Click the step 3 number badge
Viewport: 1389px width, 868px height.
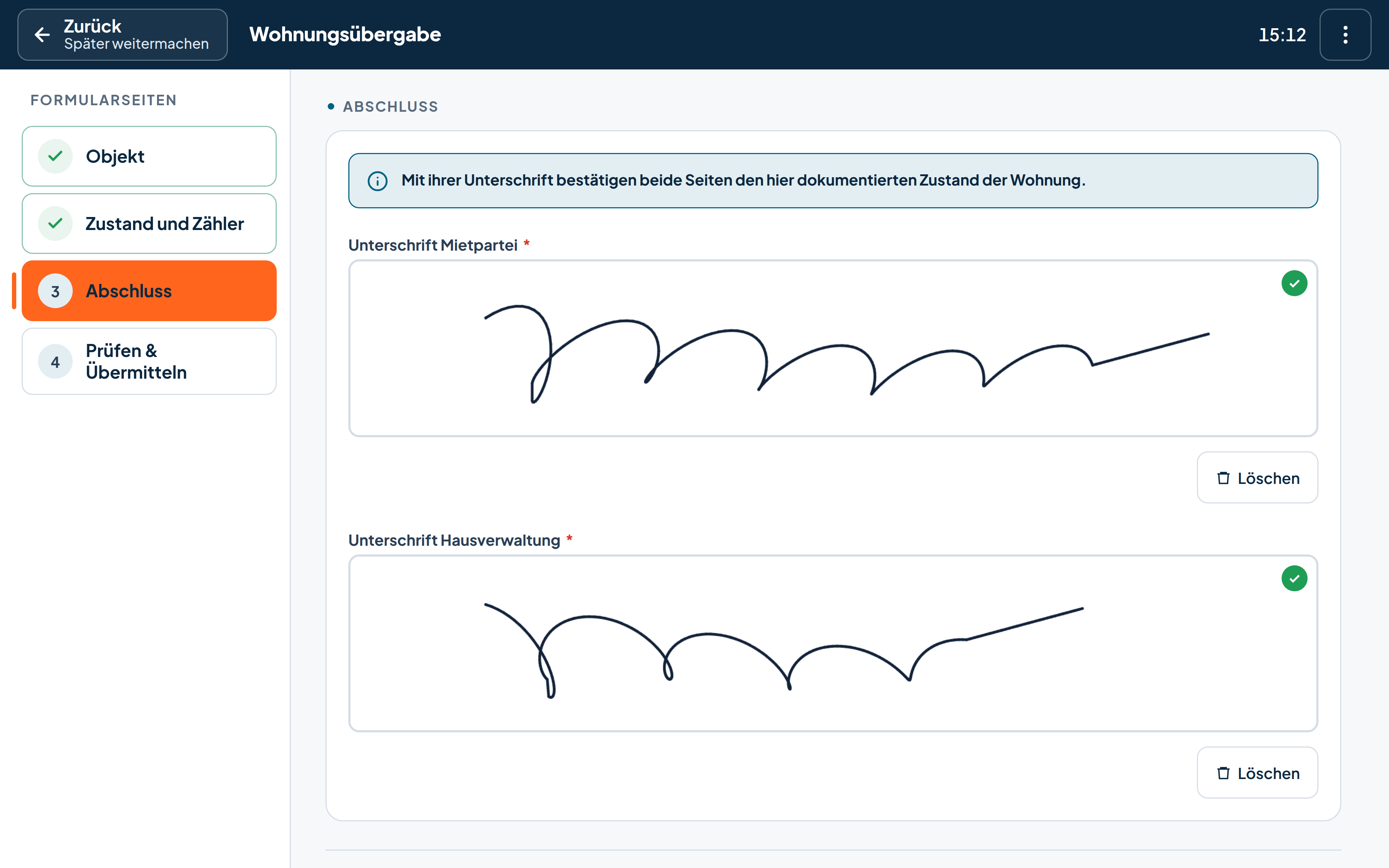[55, 291]
